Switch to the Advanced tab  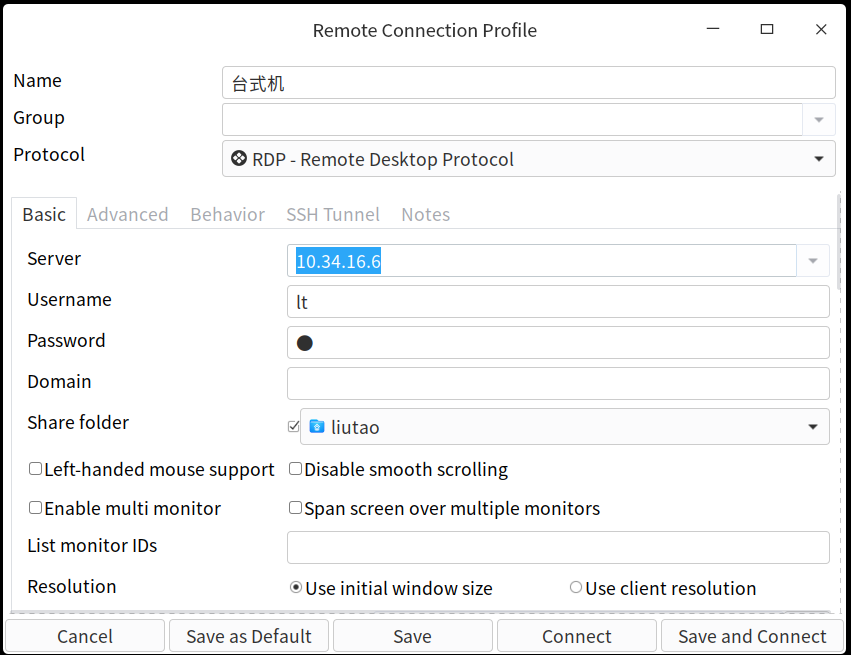128,215
